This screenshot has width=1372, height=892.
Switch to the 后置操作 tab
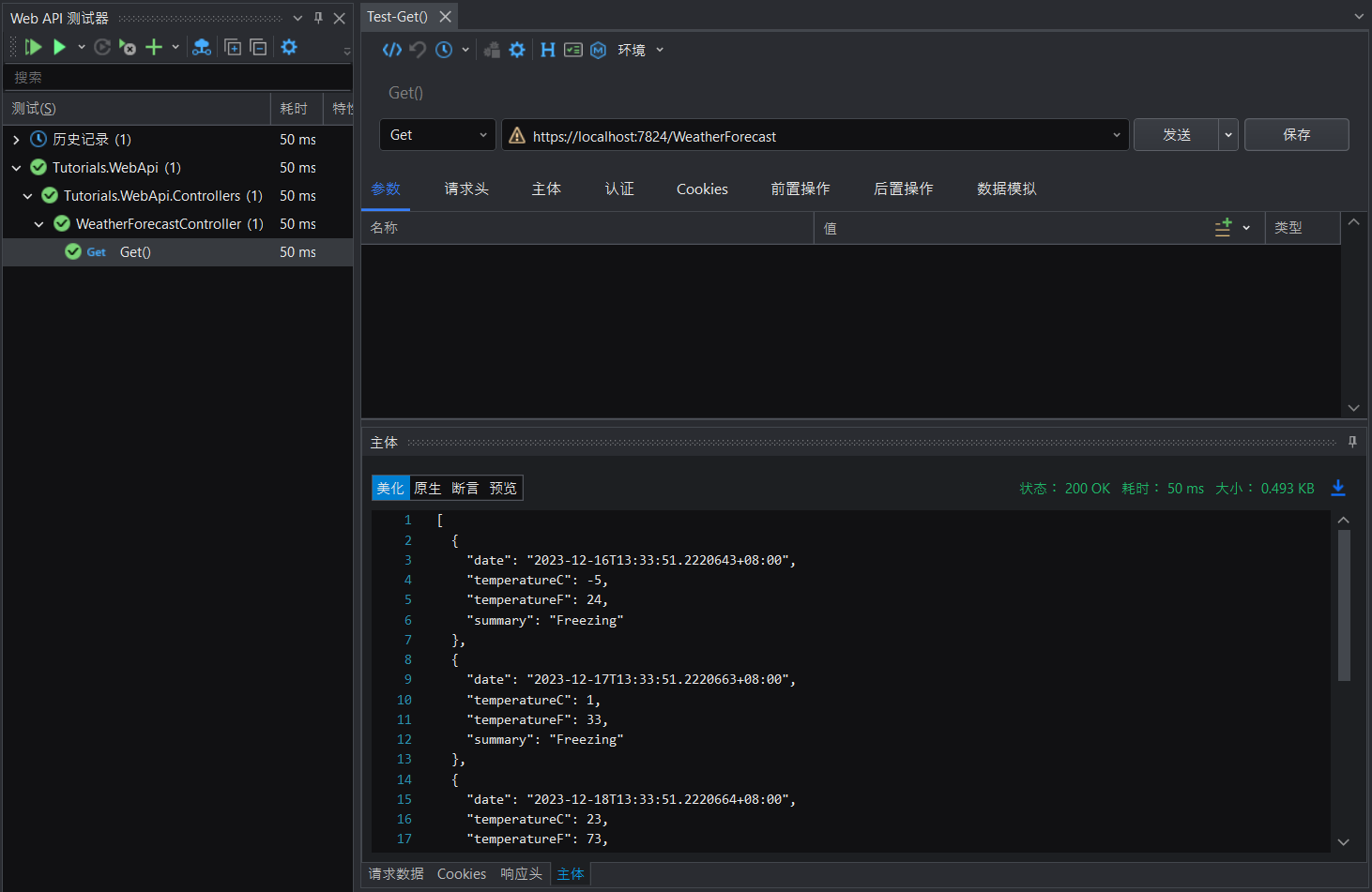904,189
